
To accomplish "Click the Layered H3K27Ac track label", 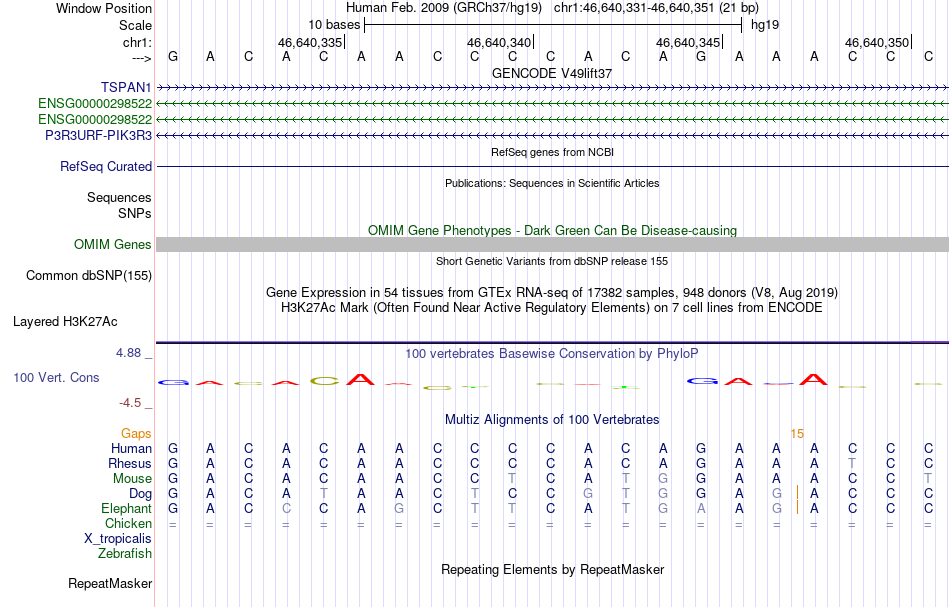I will pos(65,322).
